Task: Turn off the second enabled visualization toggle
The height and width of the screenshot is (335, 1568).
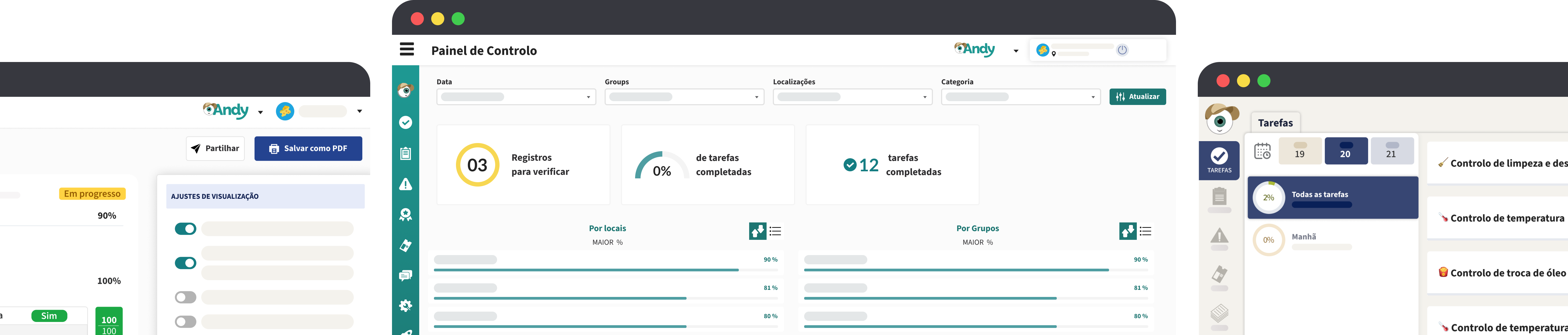Action: coord(186,263)
